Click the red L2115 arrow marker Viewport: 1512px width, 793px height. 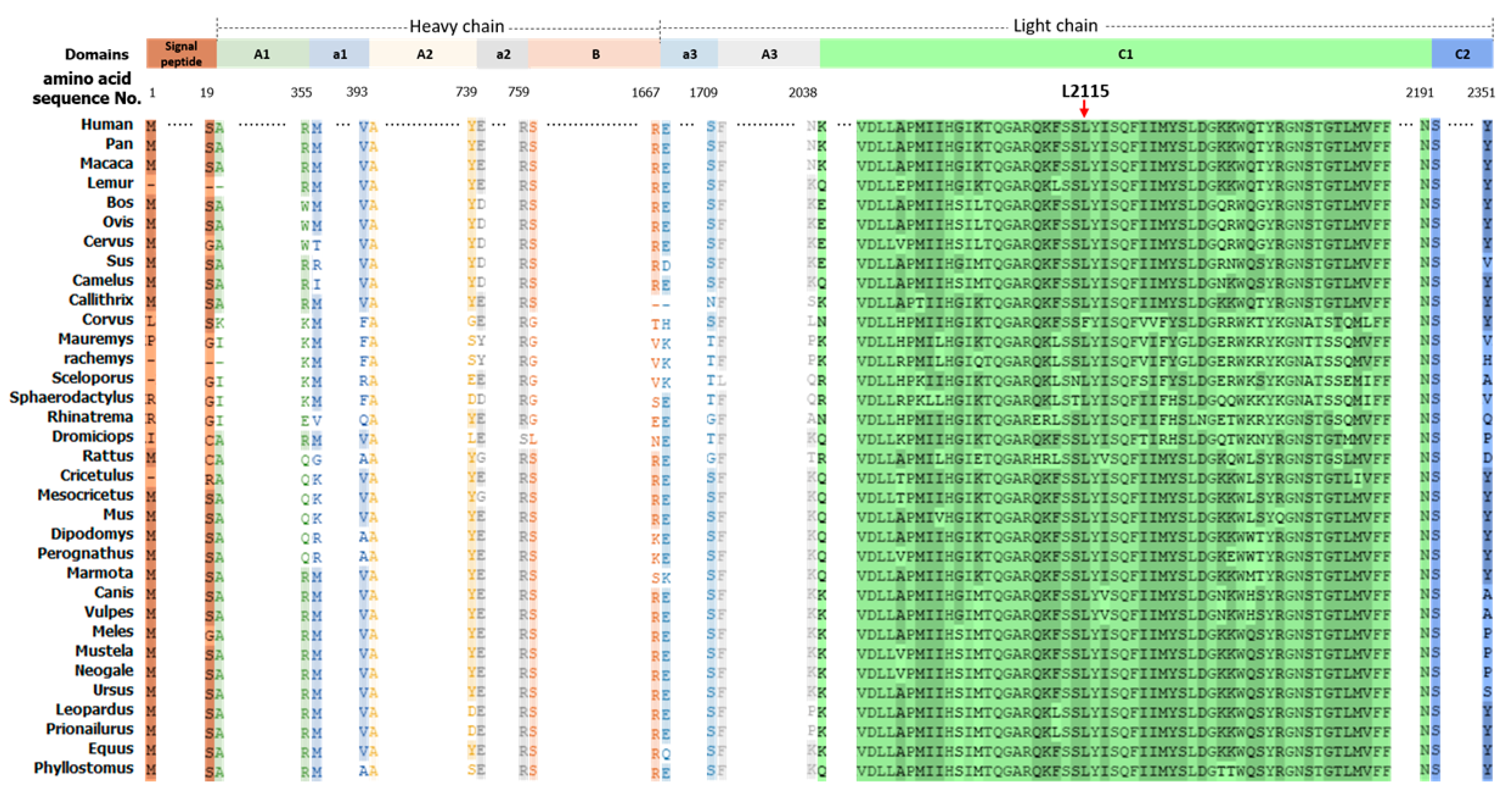(1084, 109)
